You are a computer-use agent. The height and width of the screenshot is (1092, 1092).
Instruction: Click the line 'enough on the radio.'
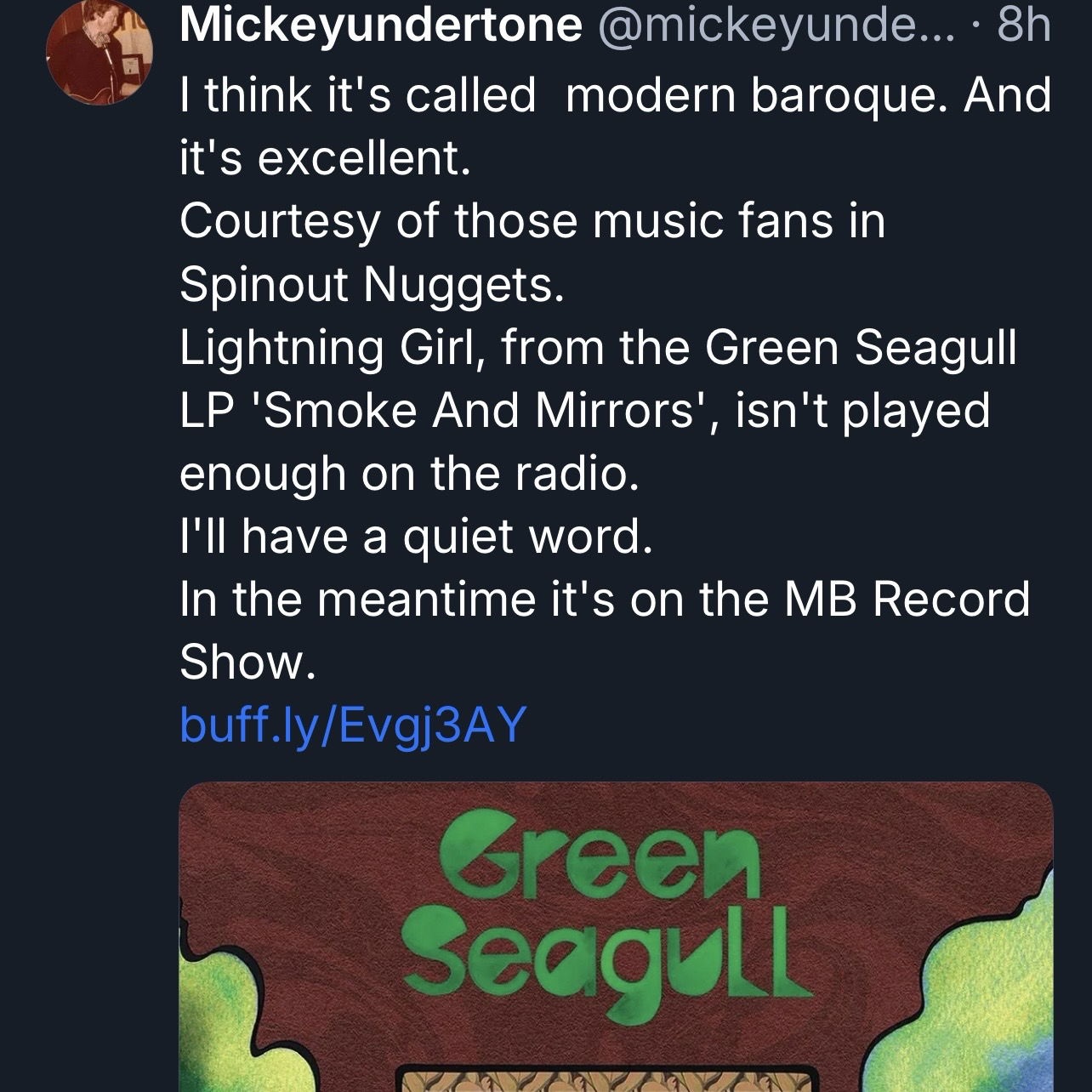(x=408, y=473)
